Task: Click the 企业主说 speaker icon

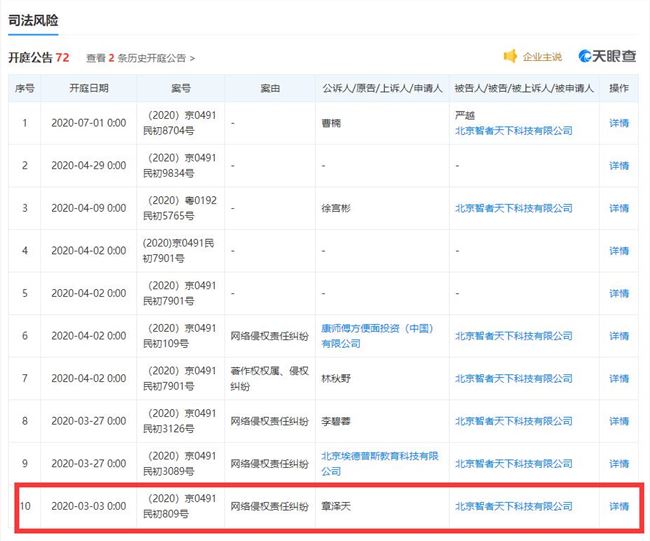Action: 510,57
